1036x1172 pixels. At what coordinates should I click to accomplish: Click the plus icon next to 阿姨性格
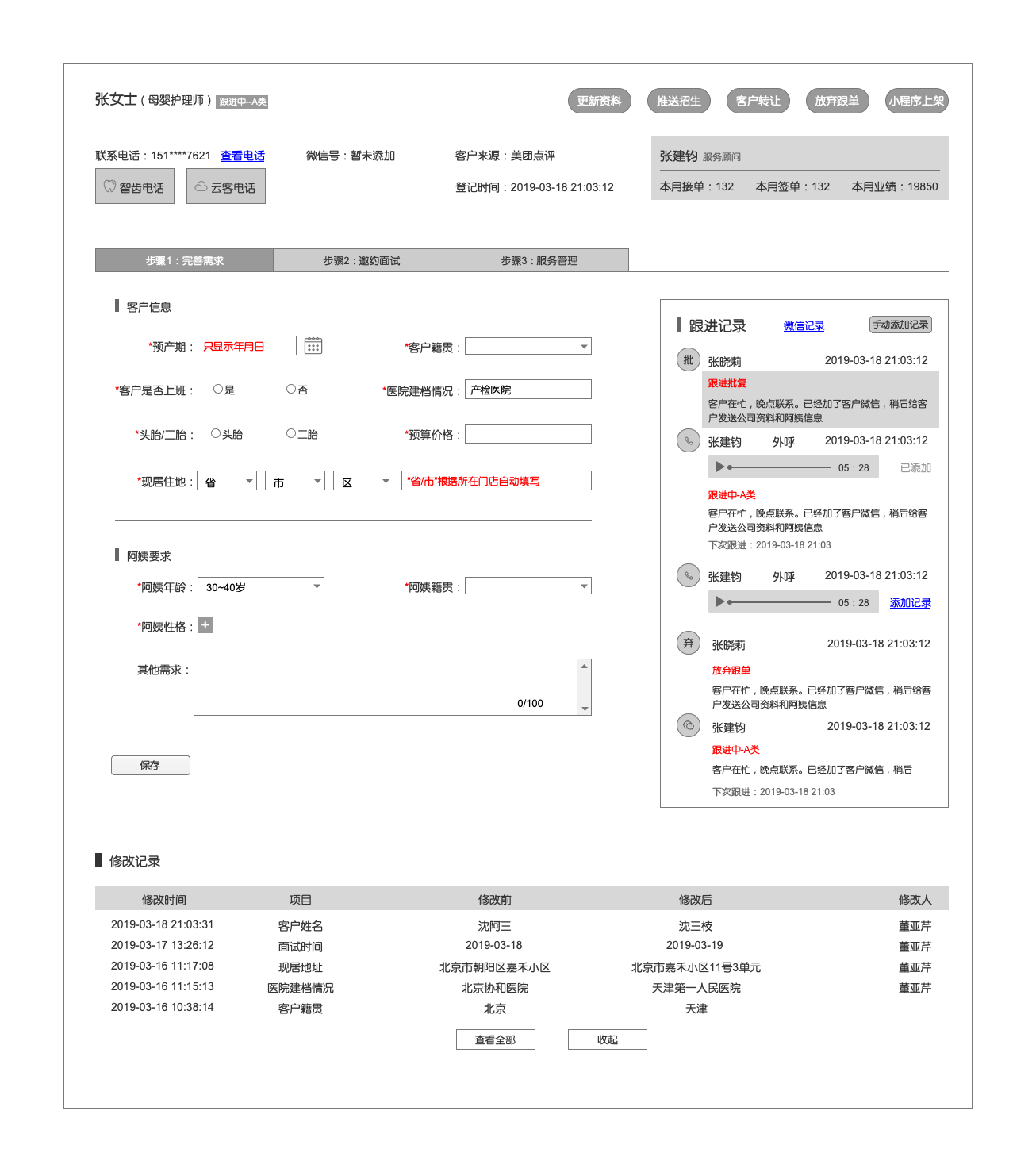[205, 625]
